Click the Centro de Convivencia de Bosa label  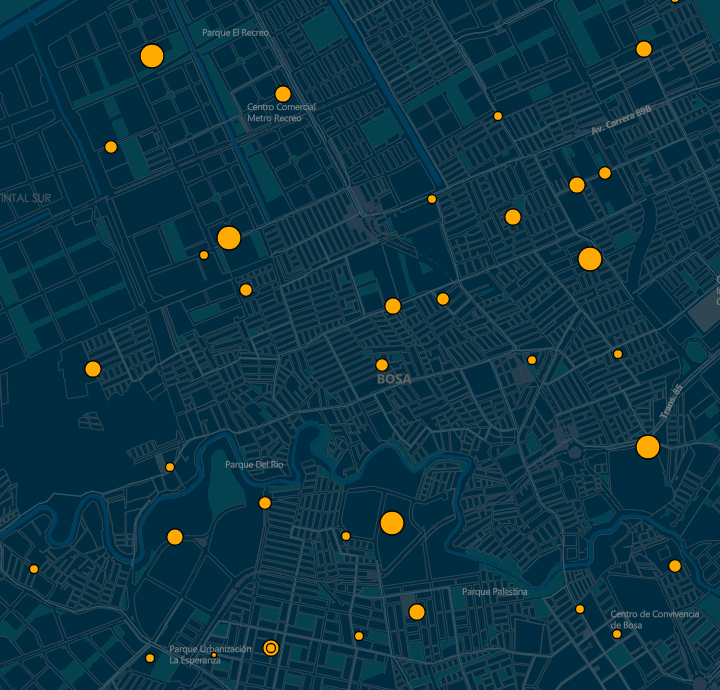[654, 619]
